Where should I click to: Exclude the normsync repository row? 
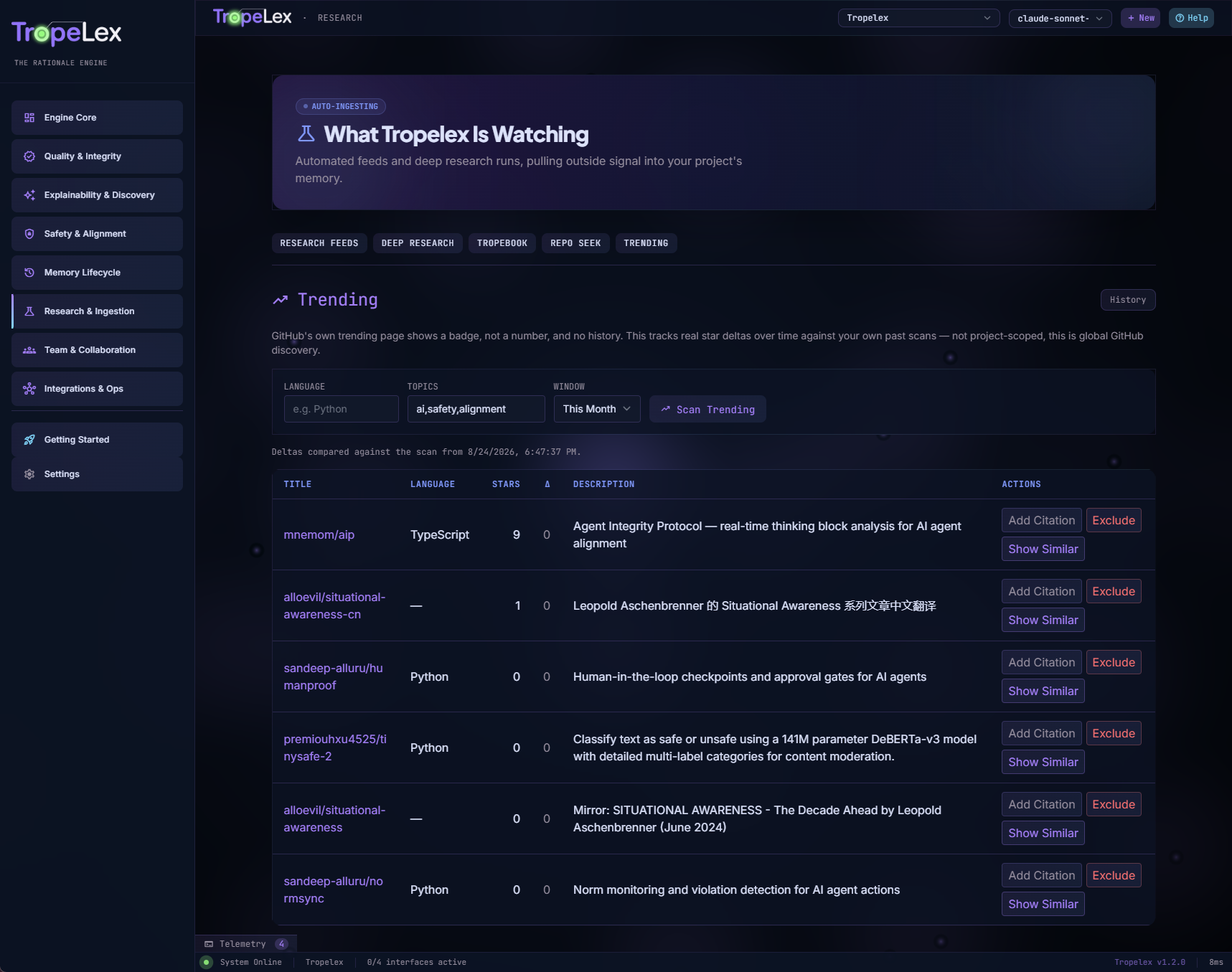[x=1114, y=875]
